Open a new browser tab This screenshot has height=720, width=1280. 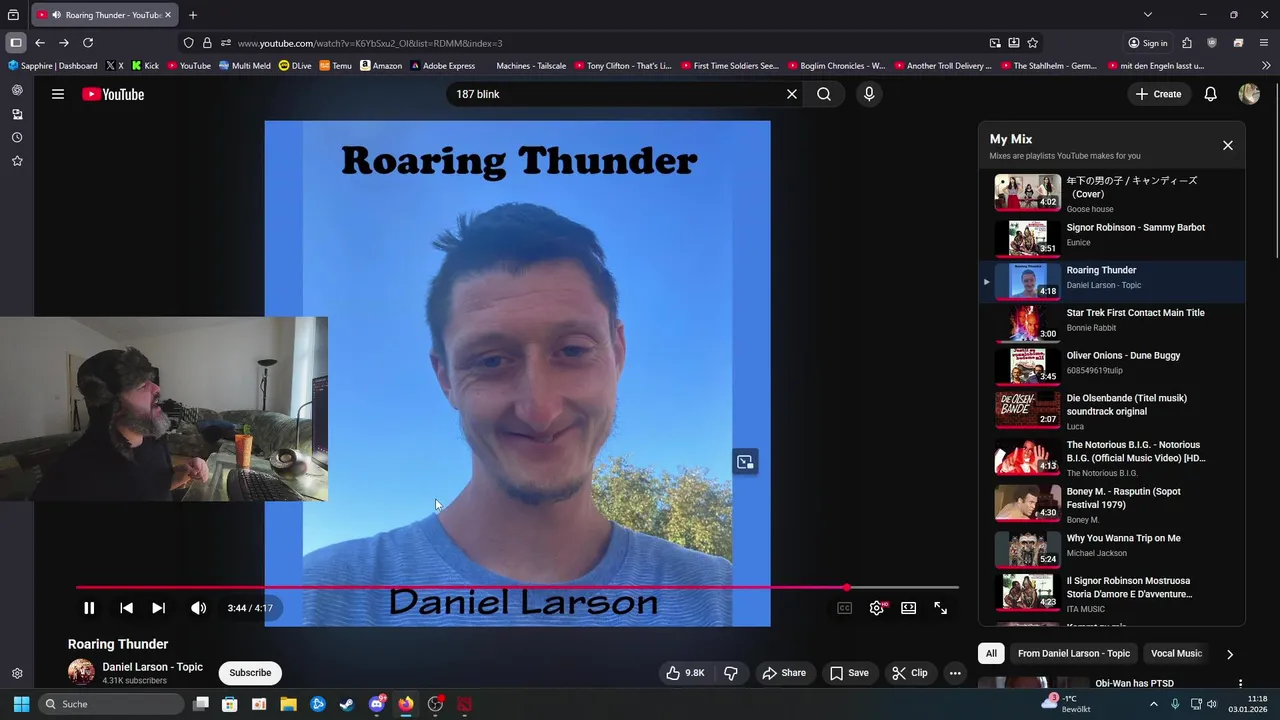pyautogui.click(x=193, y=15)
